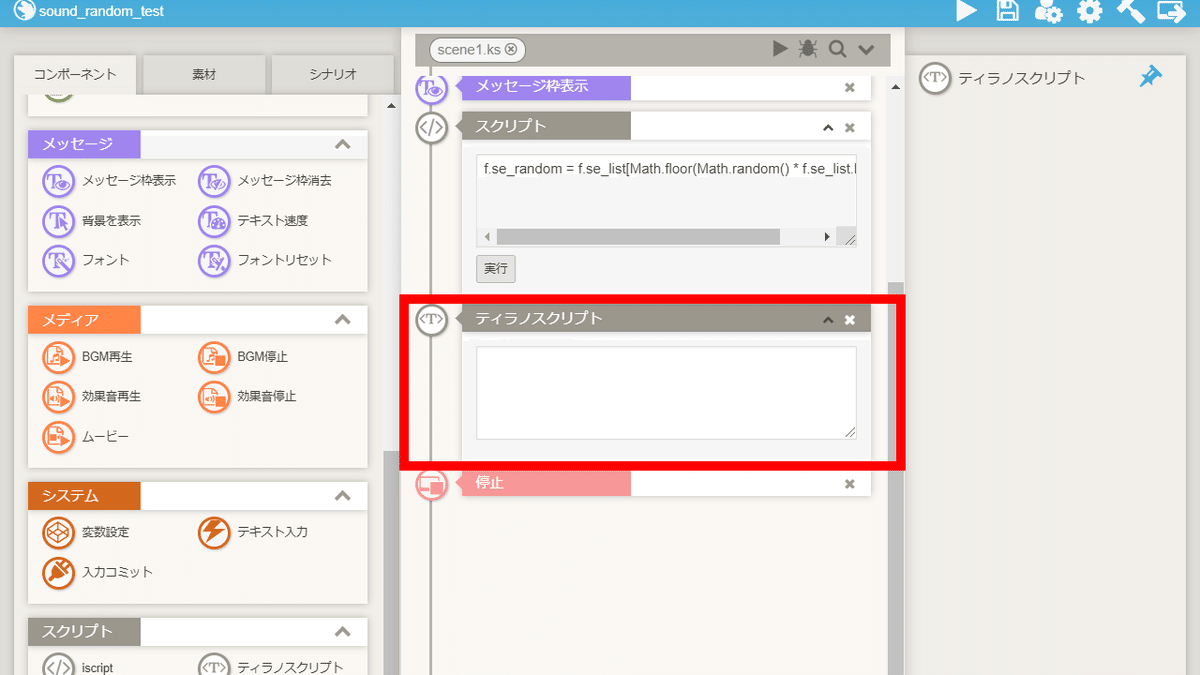Click the pin icon in properties panel
Image resolution: width=1200 pixels, height=675 pixels.
(1151, 77)
